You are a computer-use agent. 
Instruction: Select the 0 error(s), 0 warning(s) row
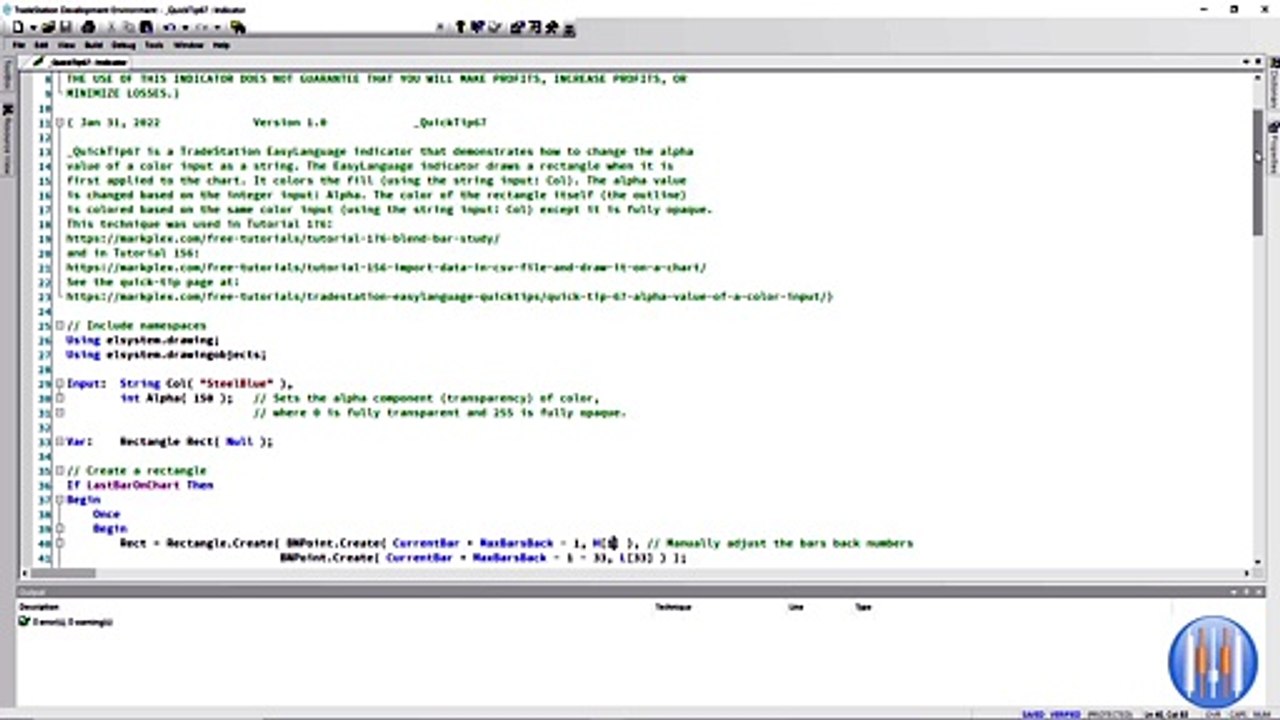pos(66,621)
